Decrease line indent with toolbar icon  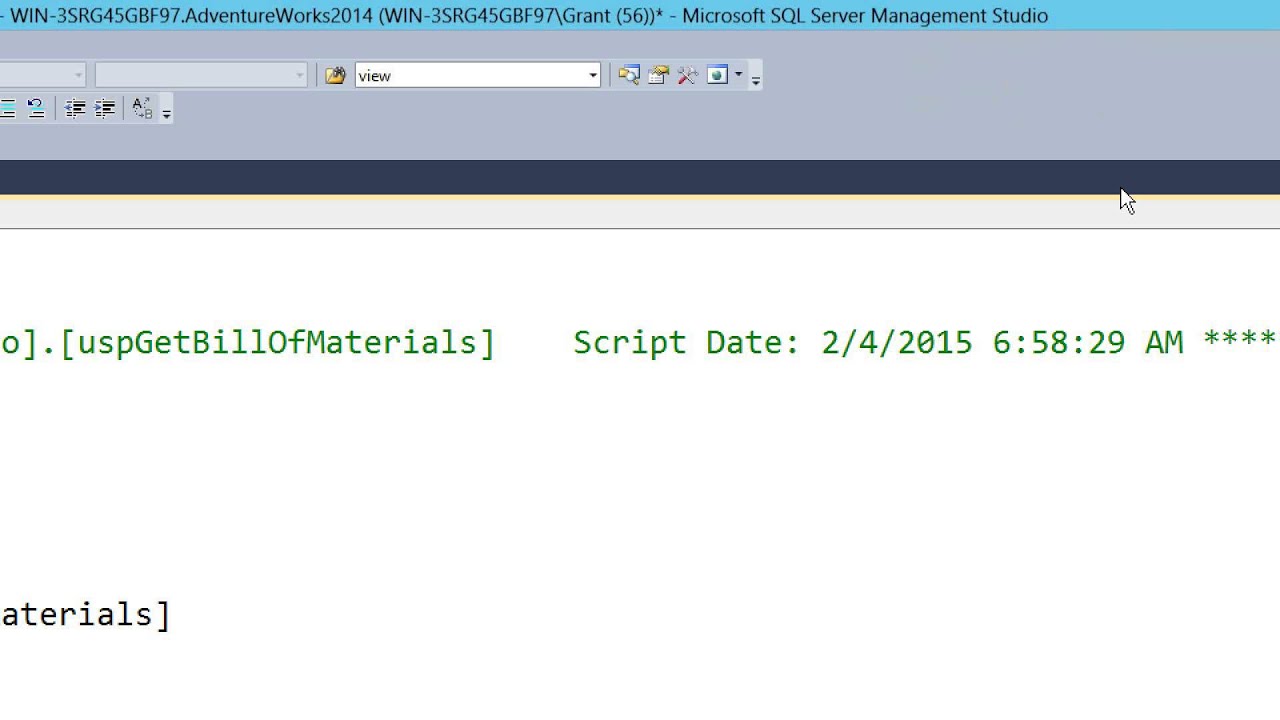click(75, 109)
